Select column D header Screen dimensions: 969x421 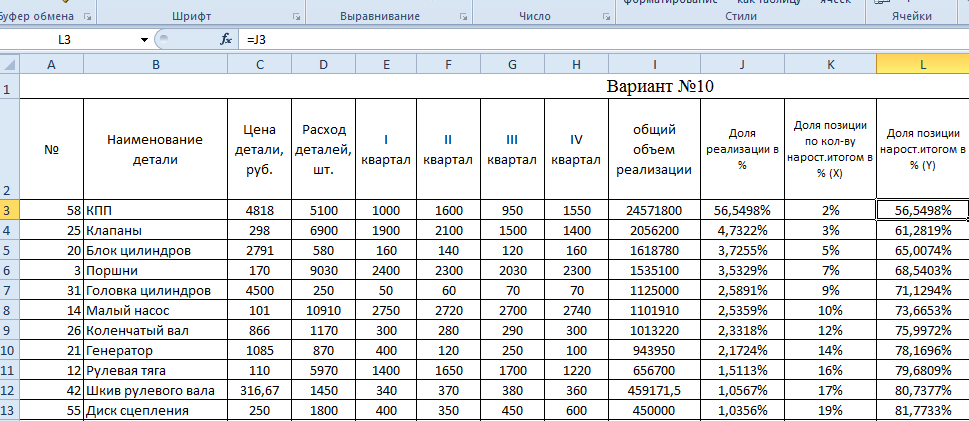[x=323, y=64]
